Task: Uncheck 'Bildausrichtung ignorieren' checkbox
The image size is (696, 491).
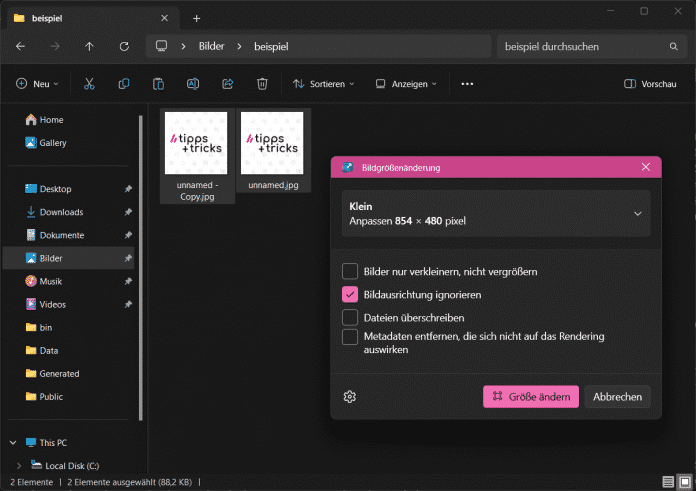Action: click(x=350, y=295)
